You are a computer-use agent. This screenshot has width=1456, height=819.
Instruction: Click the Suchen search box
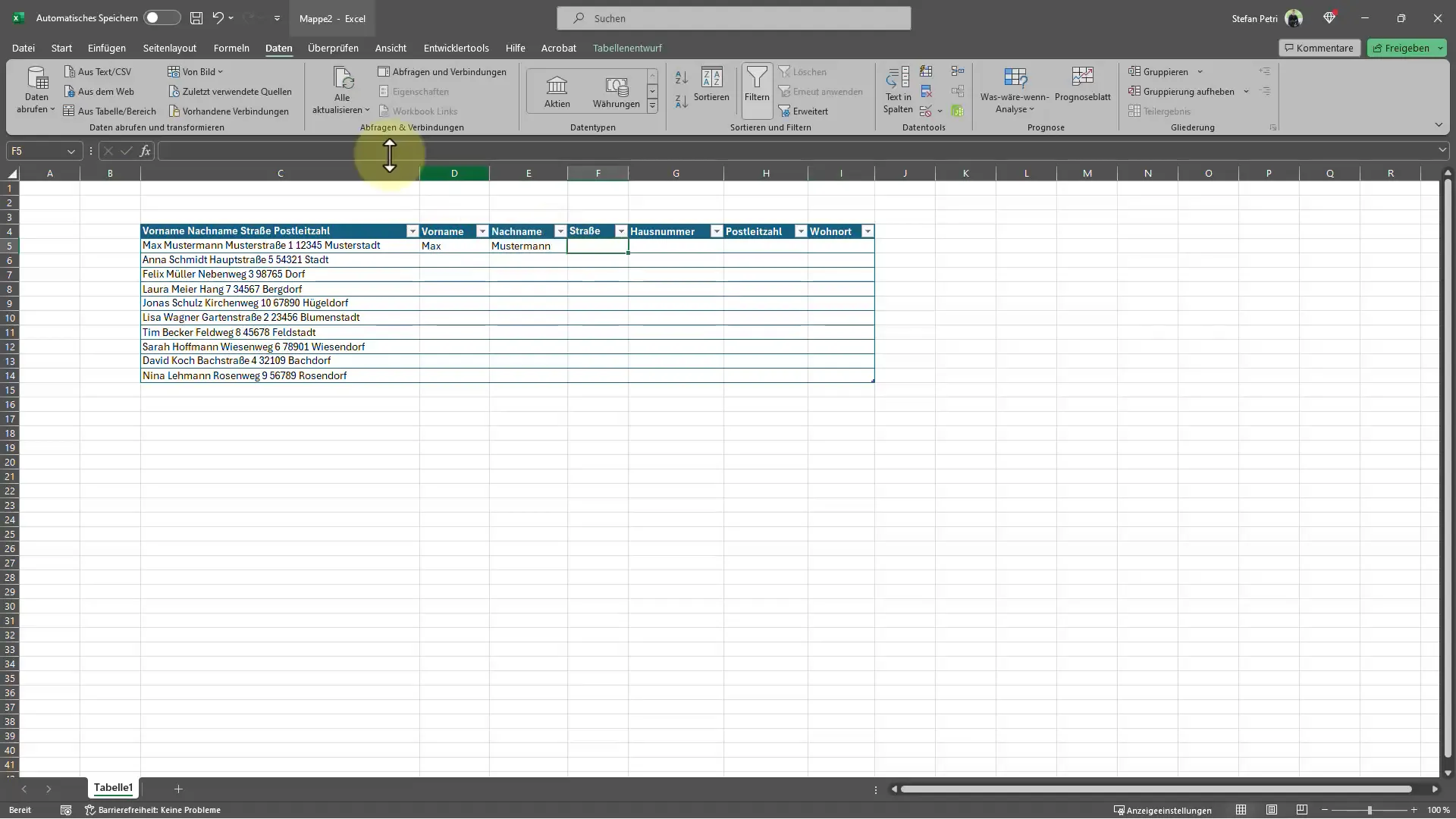pos(733,18)
